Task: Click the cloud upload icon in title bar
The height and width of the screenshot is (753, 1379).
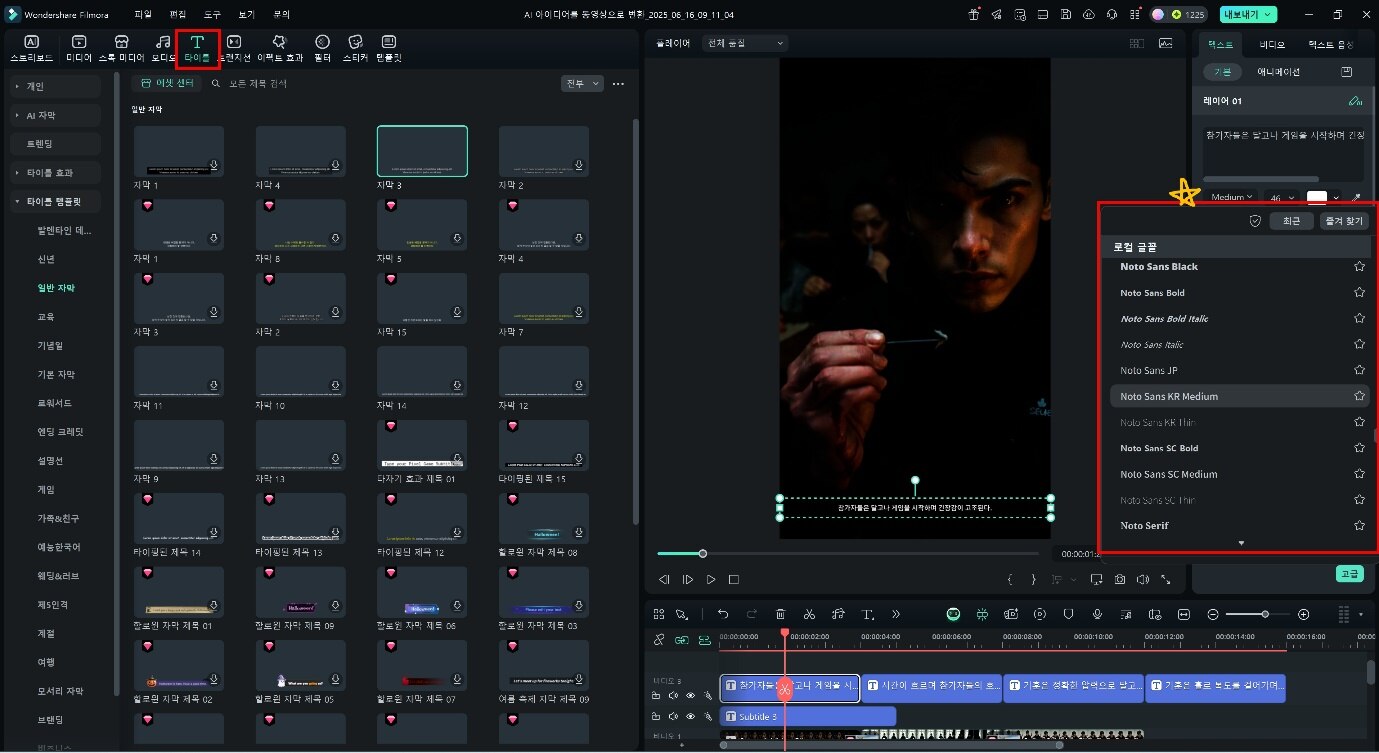Action: pos(1089,14)
